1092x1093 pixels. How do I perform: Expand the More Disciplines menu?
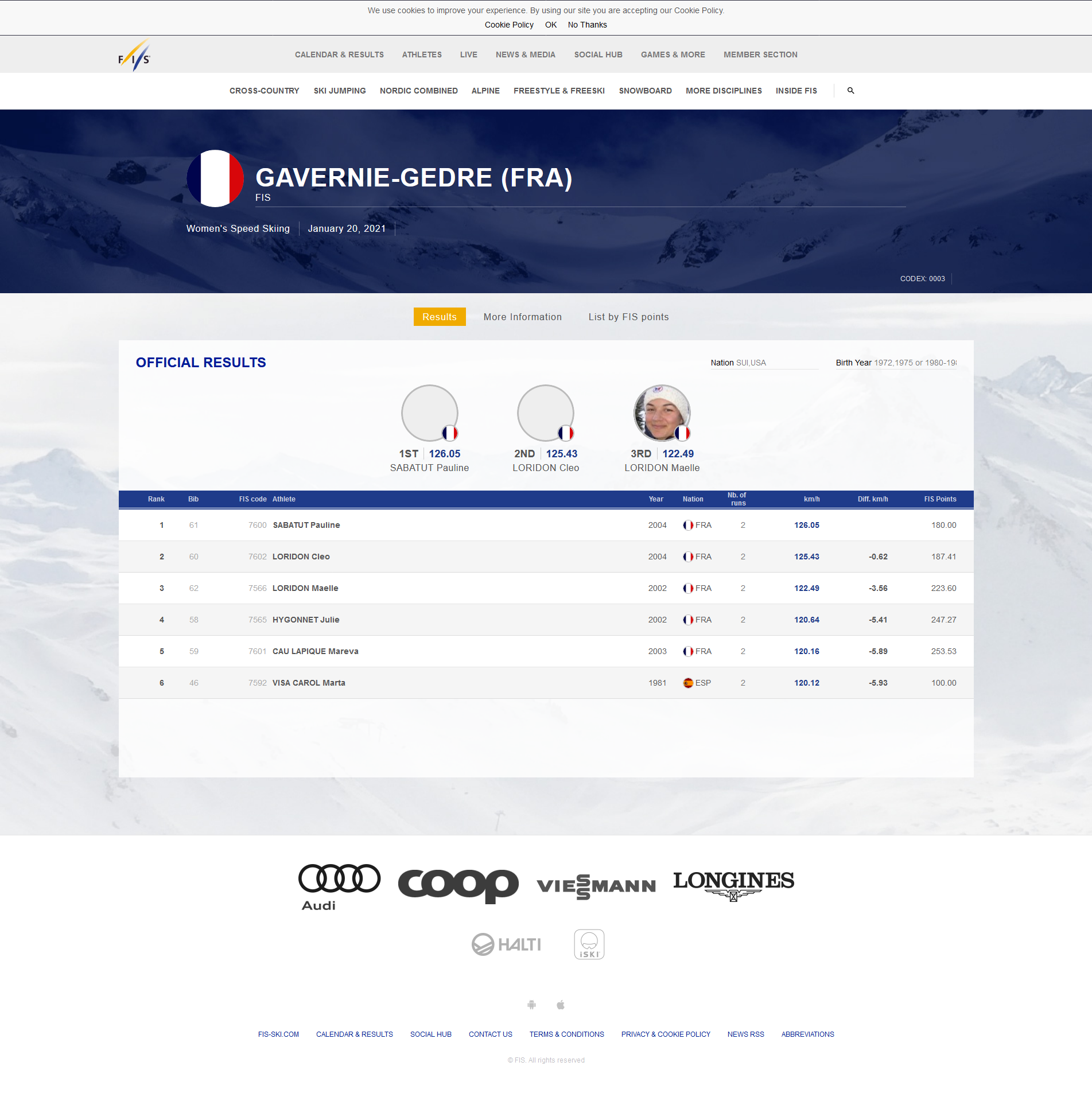pos(723,91)
